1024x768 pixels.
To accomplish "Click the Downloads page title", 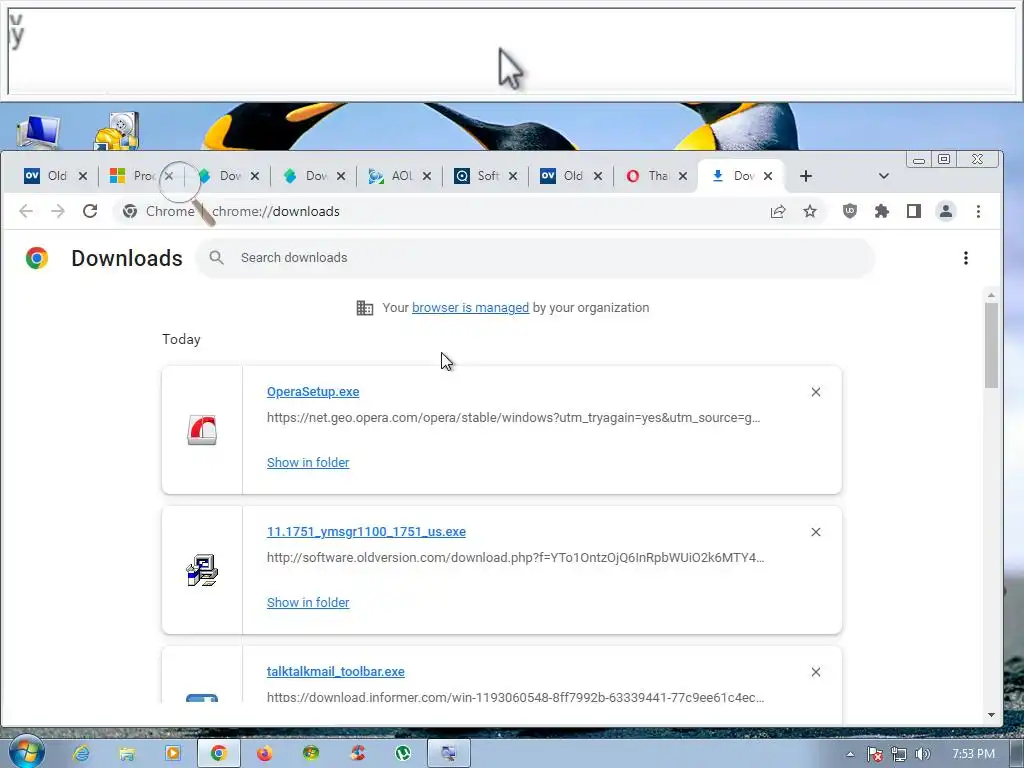I will [x=127, y=258].
